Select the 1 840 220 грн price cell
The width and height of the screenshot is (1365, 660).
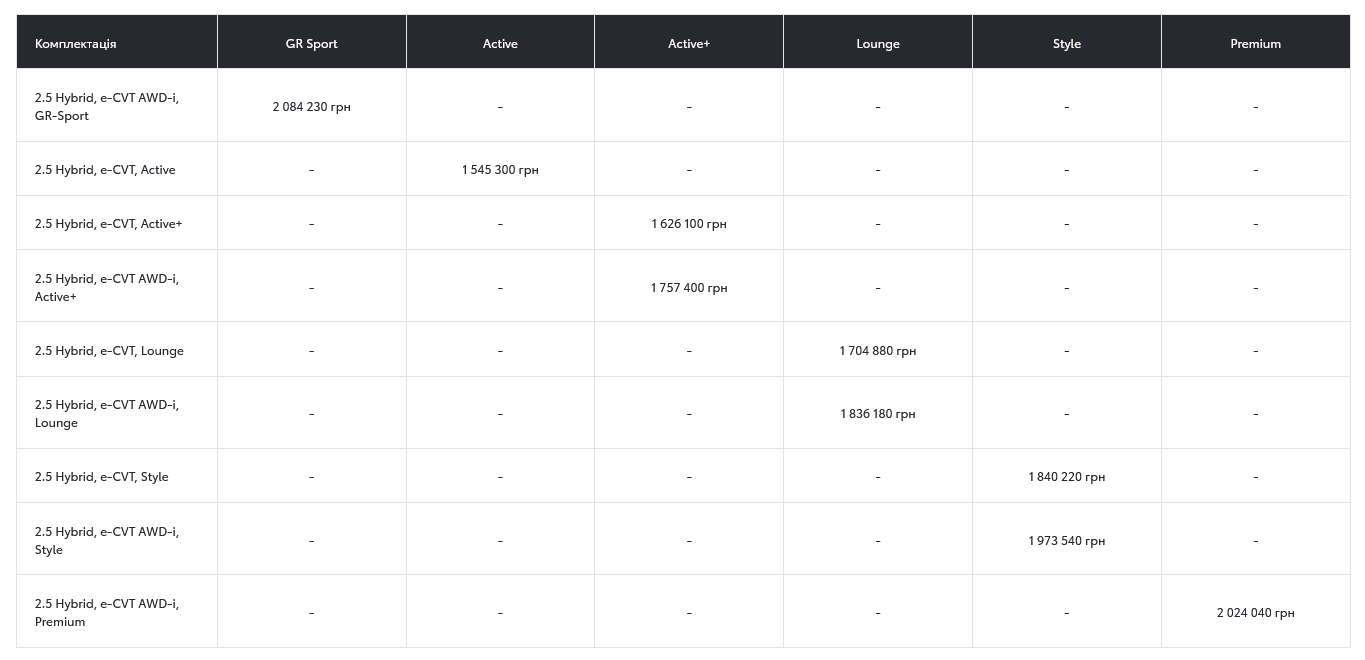coord(1067,477)
